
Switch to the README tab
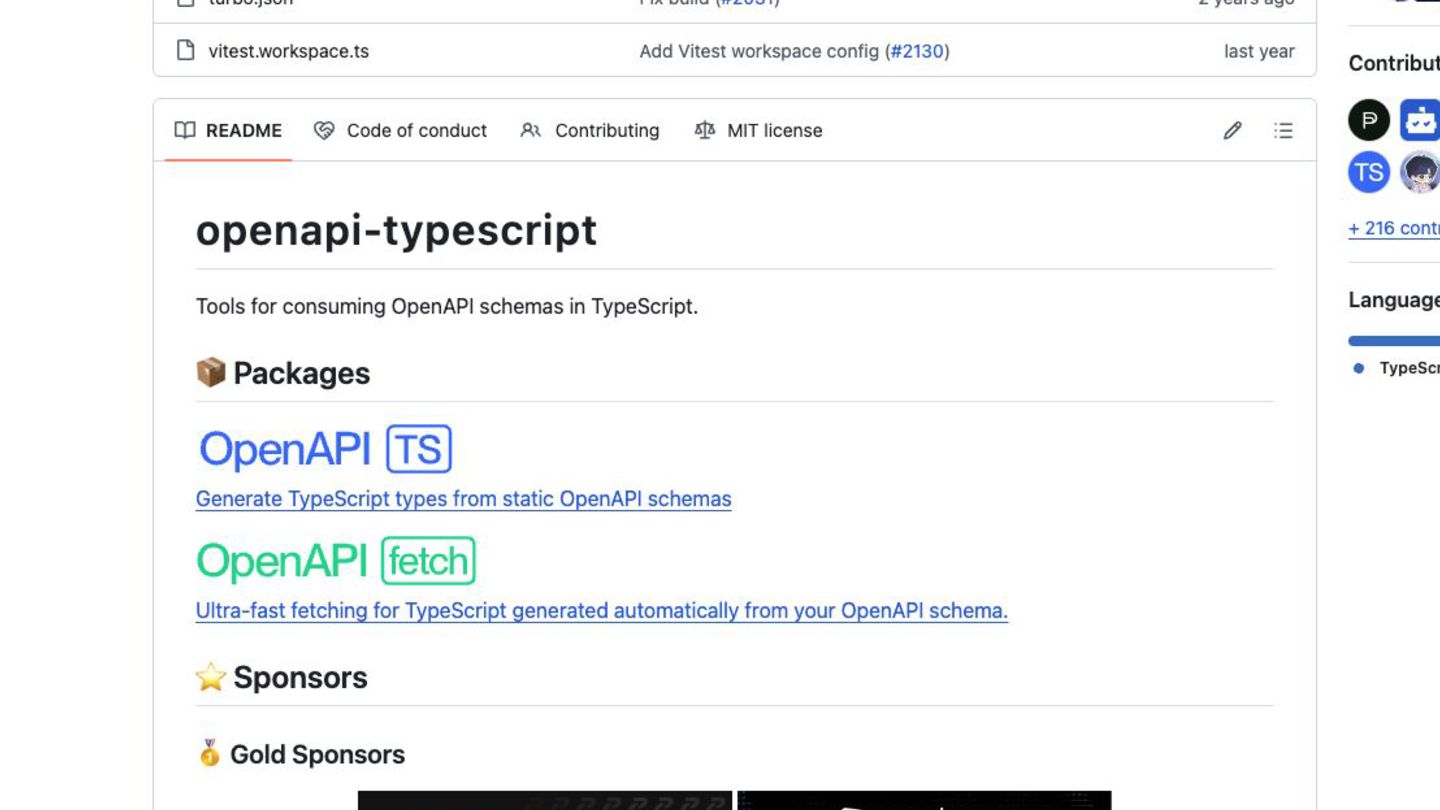point(228,130)
